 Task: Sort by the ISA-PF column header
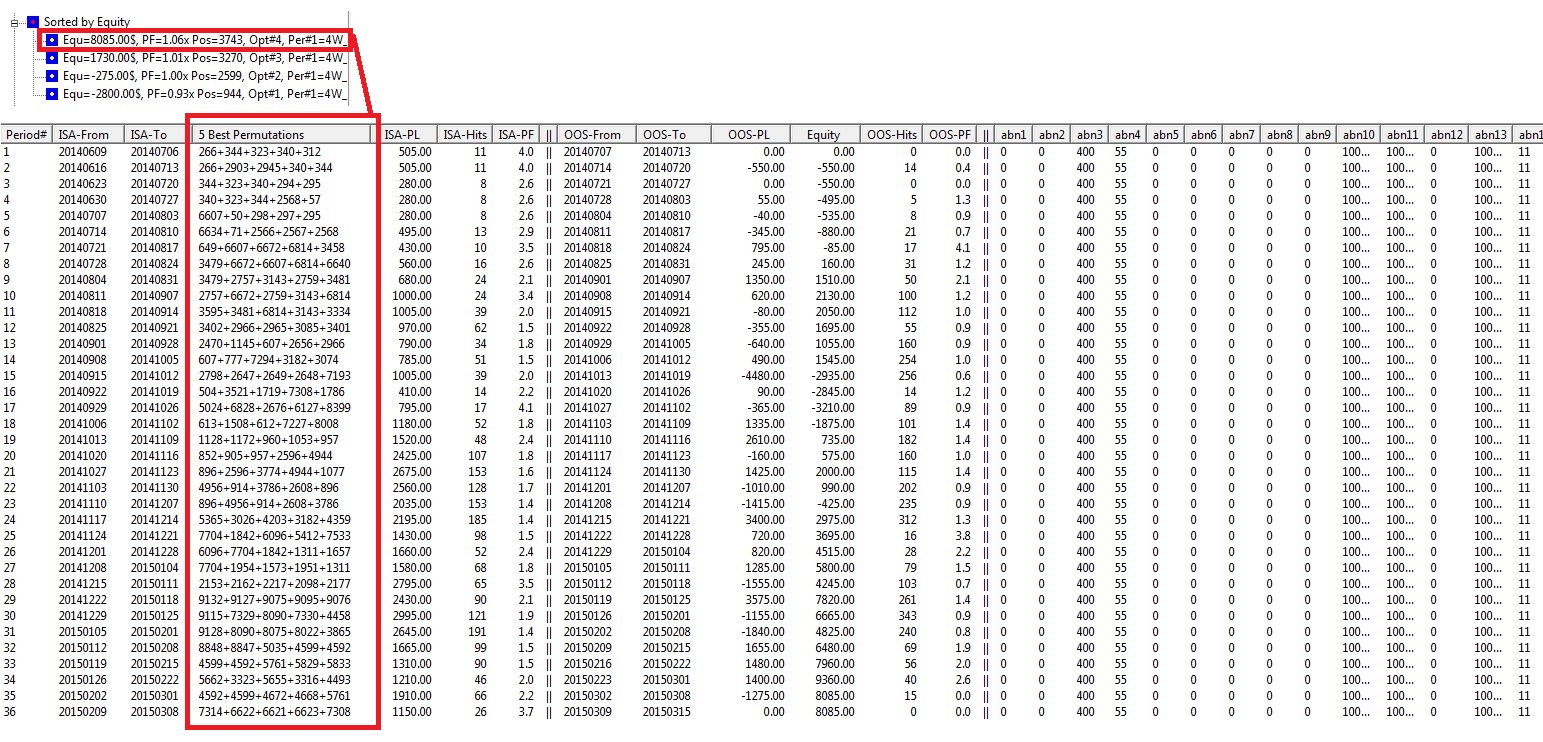pos(518,134)
